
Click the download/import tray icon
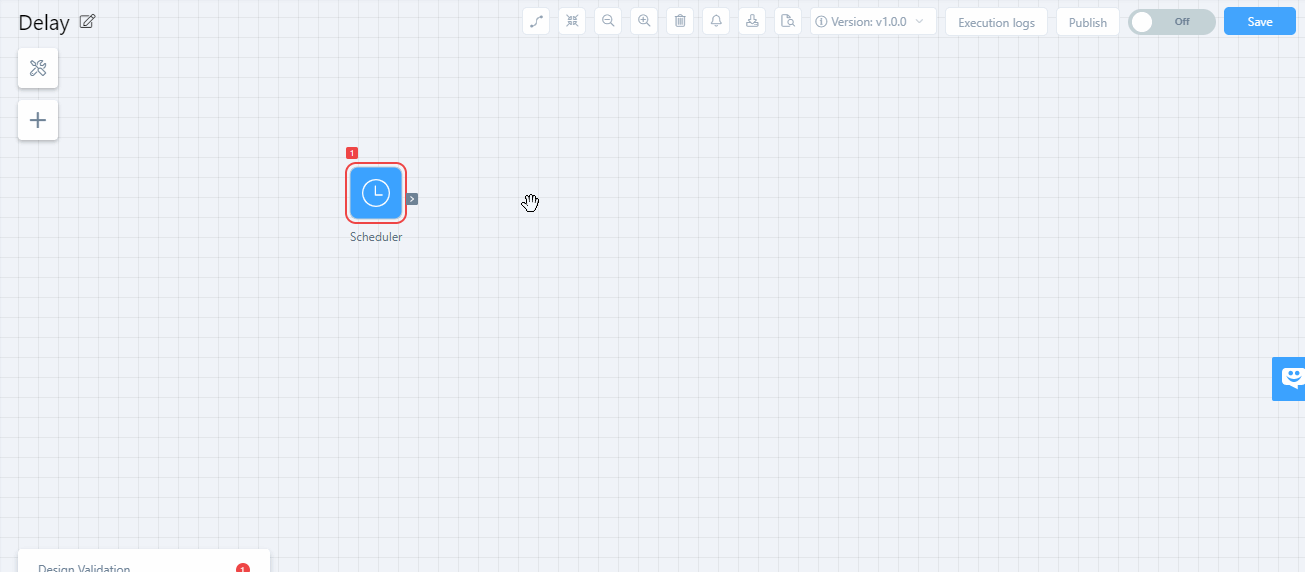pyautogui.click(x=752, y=21)
